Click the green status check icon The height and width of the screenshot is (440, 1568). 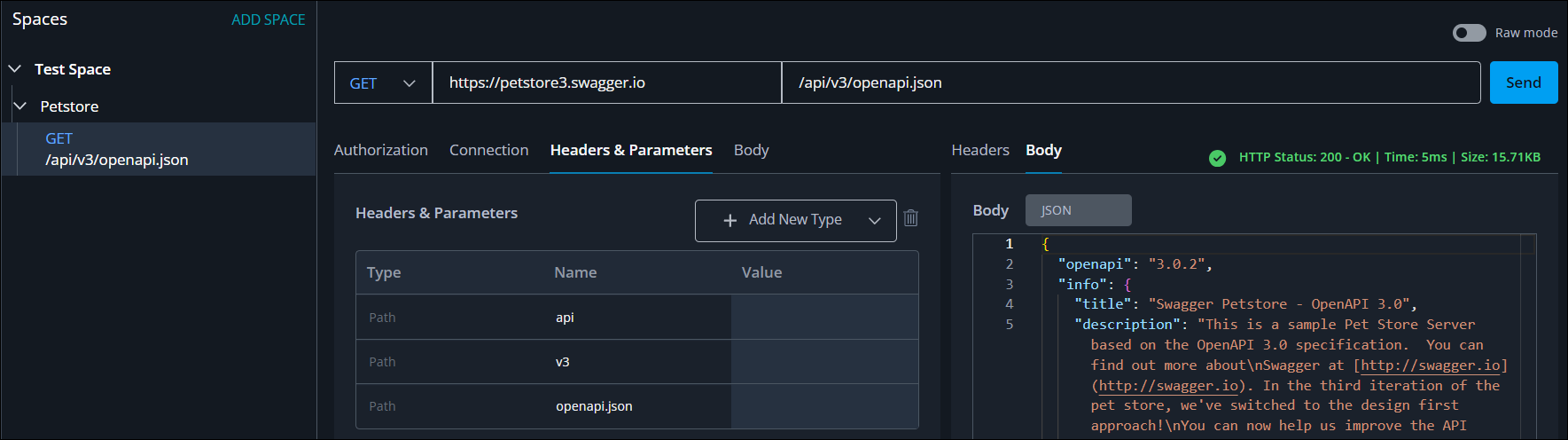coord(1218,158)
